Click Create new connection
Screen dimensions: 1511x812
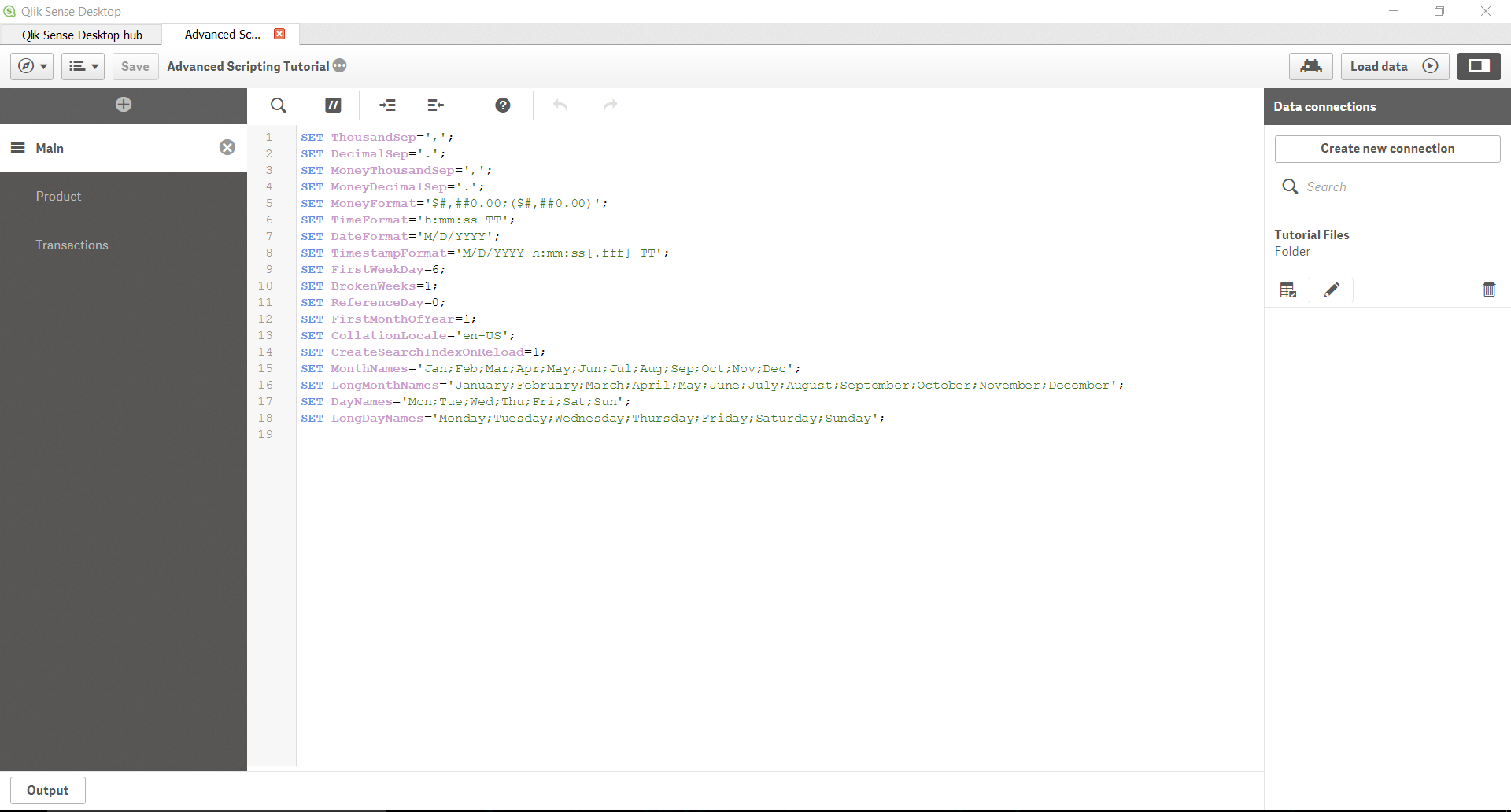[x=1387, y=149]
